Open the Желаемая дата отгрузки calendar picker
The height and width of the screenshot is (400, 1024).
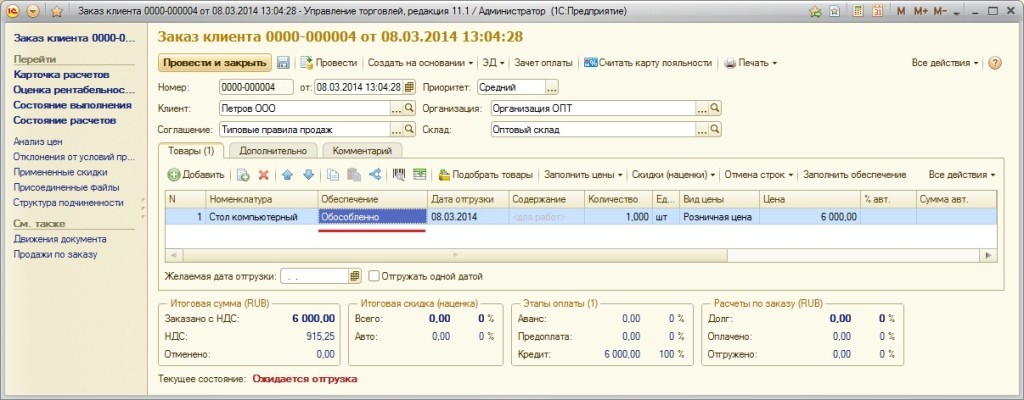click(x=354, y=276)
